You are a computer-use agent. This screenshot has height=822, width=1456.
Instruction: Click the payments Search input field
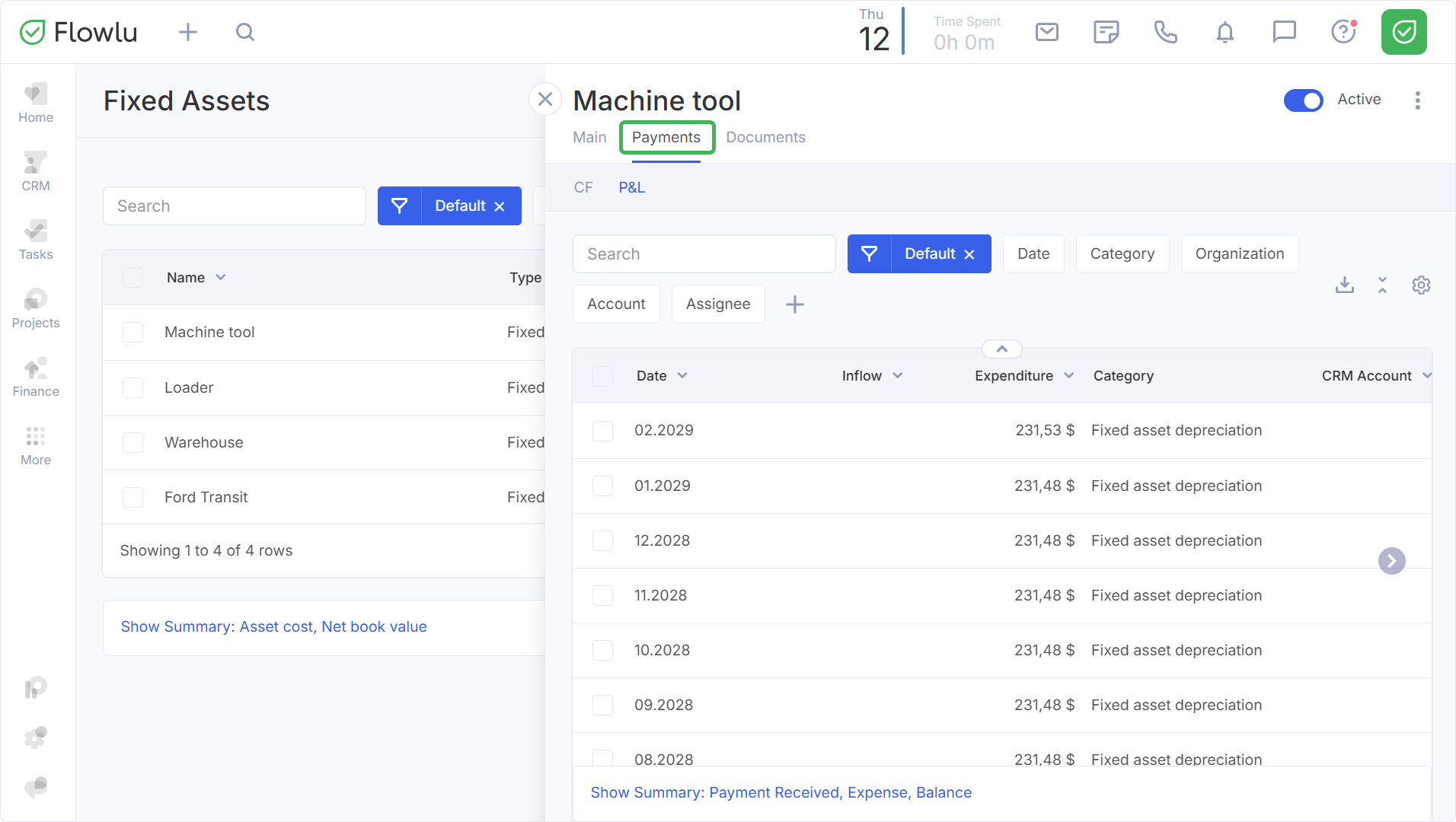(x=704, y=254)
